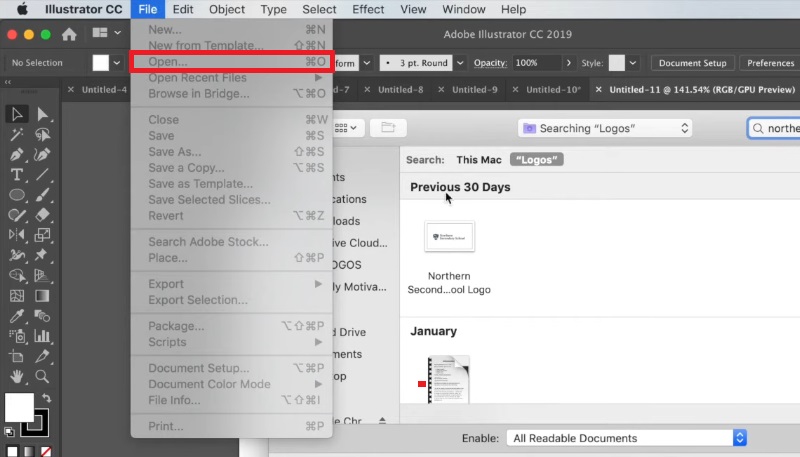Select the Mesh tool

pyautogui.click(x=17, y=296)
